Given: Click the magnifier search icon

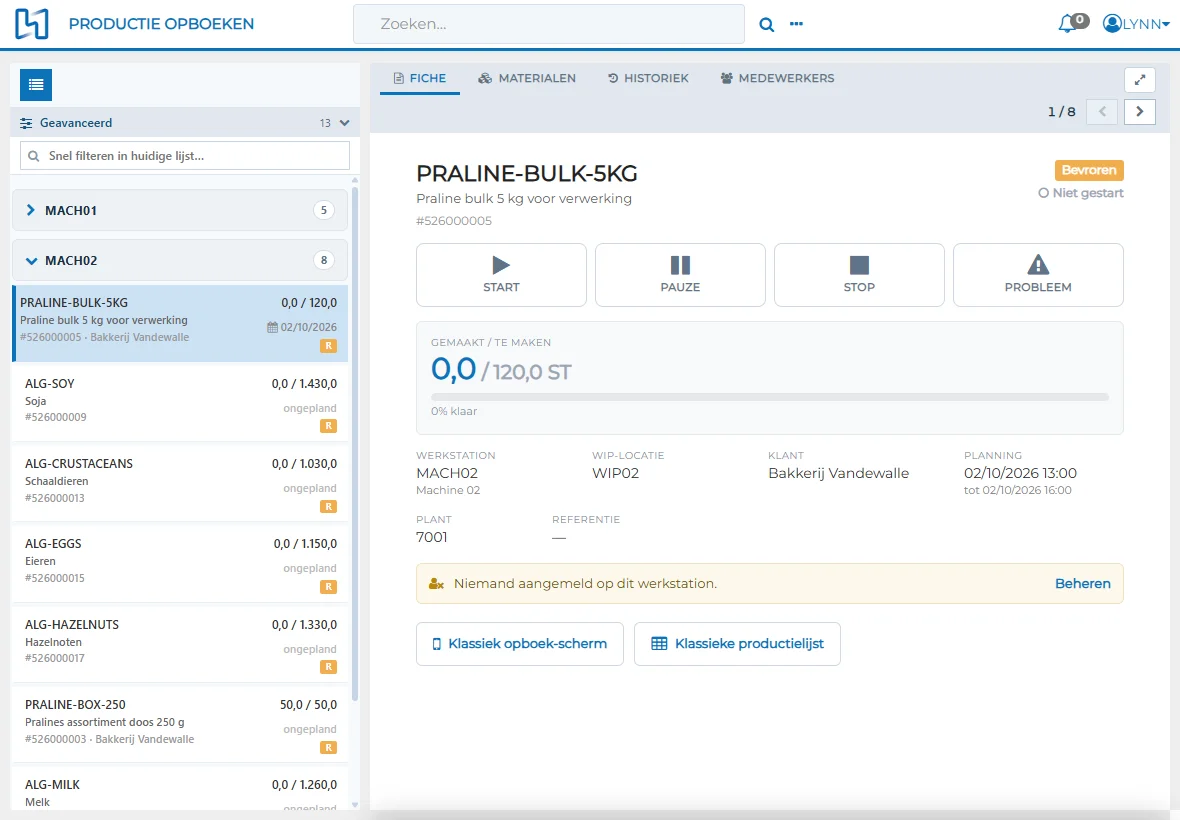Looking at the screenshot, I should (x=766, y=24).
